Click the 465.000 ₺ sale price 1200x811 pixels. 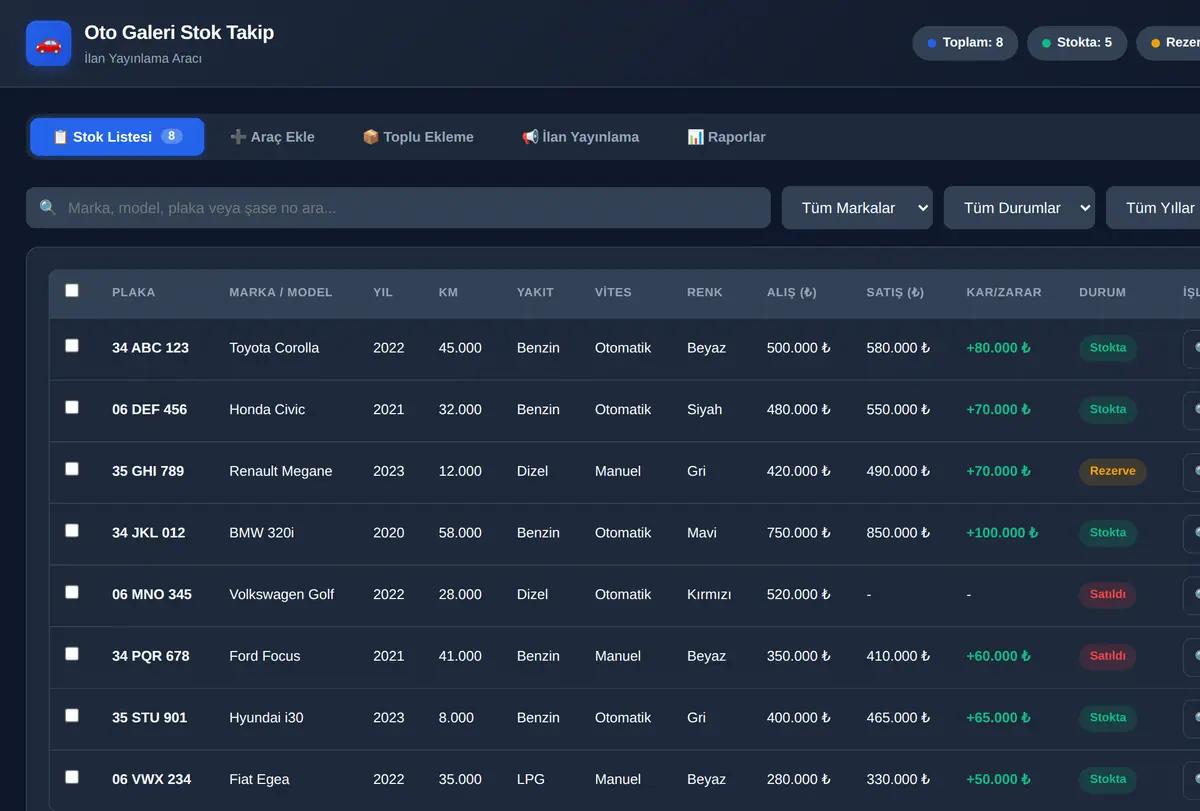click(x=898, y=718)
